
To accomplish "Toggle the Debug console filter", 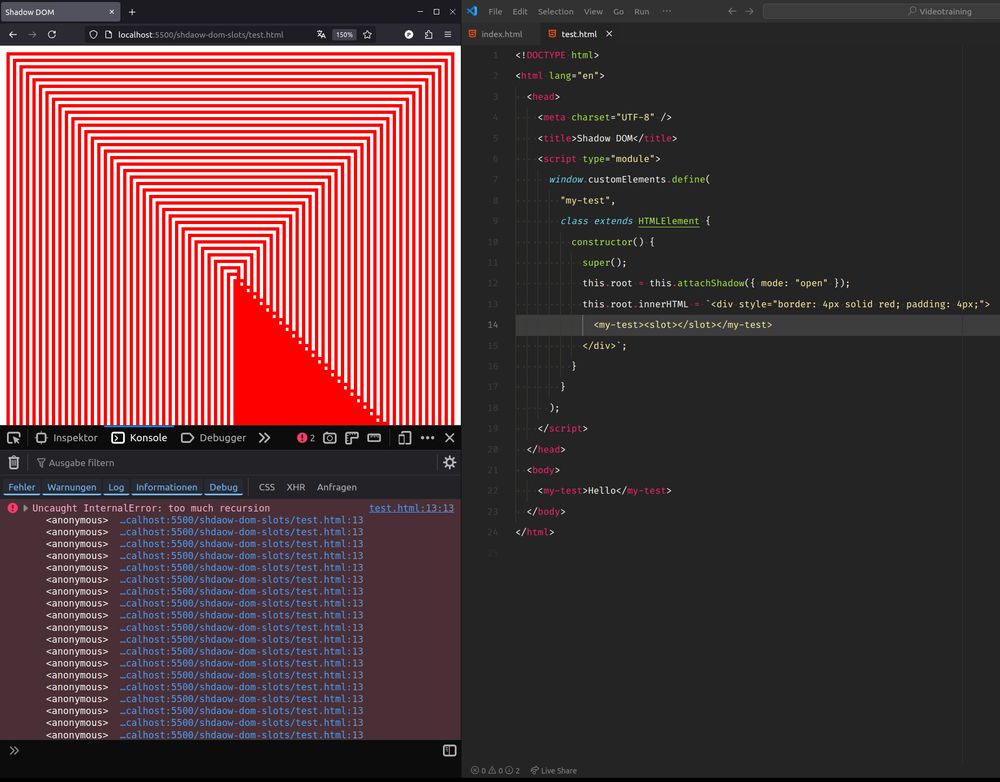I will (x=223, y=487).
